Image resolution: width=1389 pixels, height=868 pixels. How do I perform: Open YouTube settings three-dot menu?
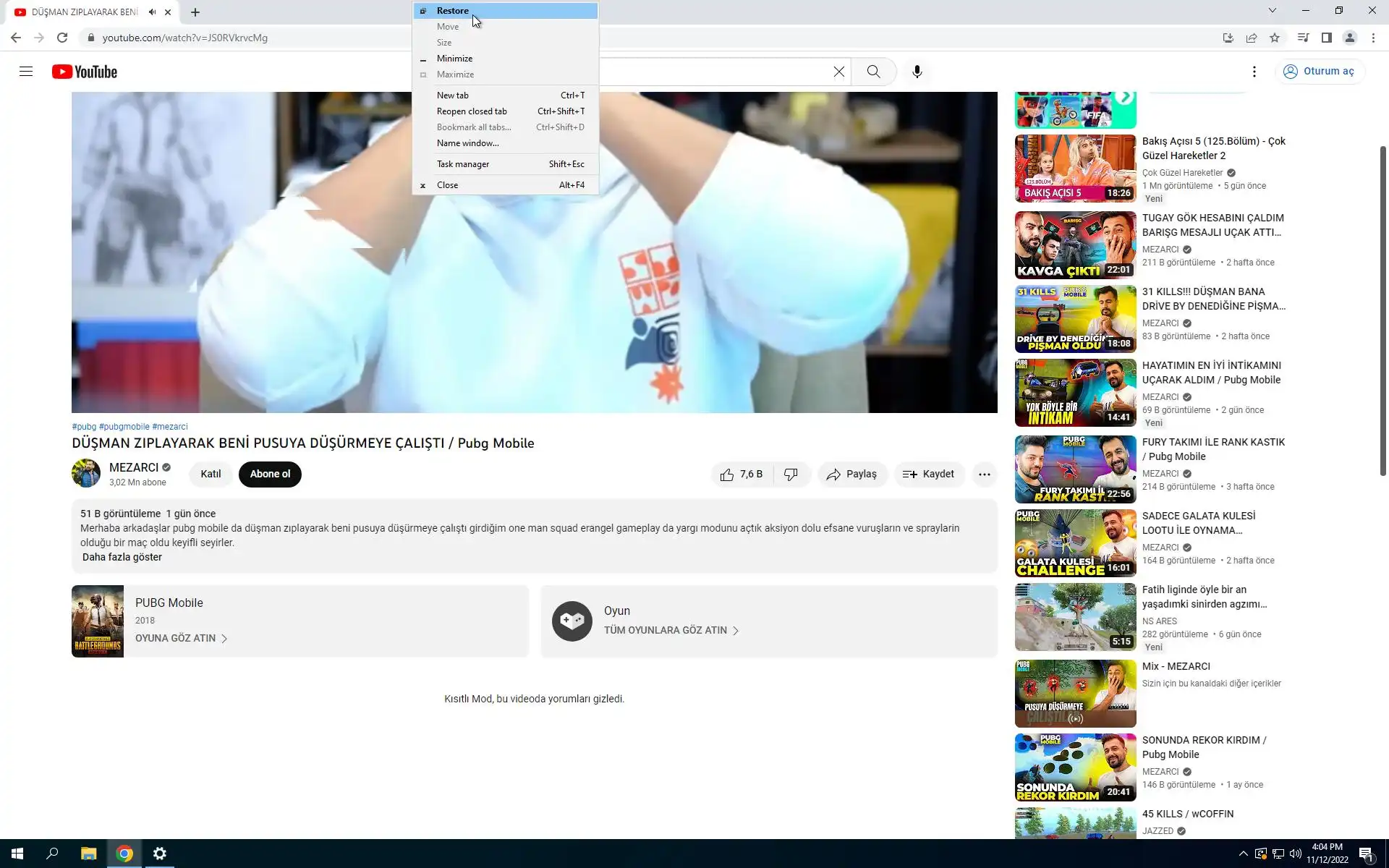[1254, 72]
